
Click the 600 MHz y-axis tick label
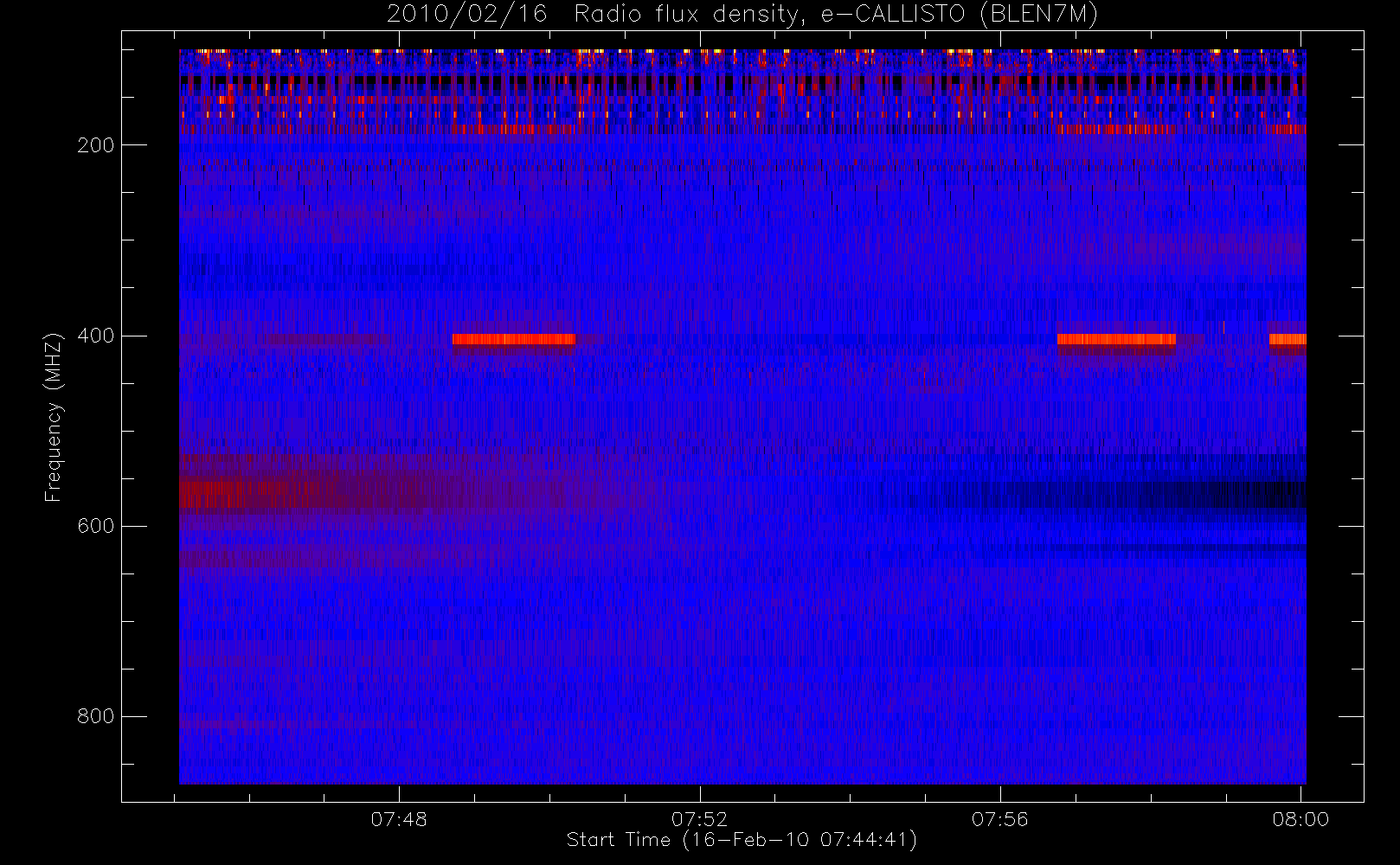point(95,526)
